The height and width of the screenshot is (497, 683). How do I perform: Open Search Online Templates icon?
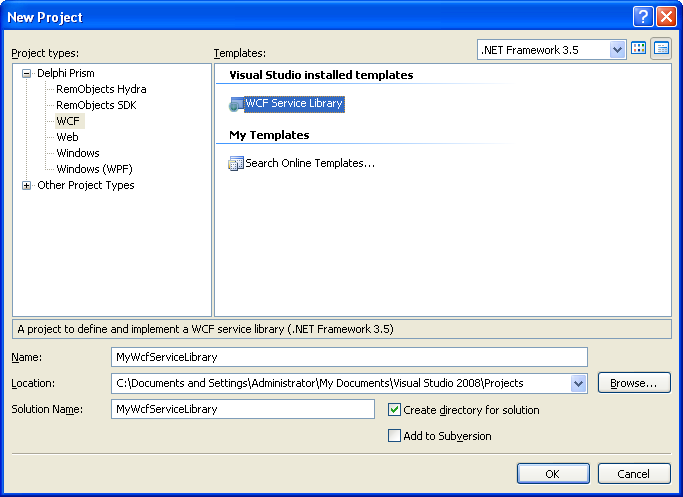pos(236,163)
